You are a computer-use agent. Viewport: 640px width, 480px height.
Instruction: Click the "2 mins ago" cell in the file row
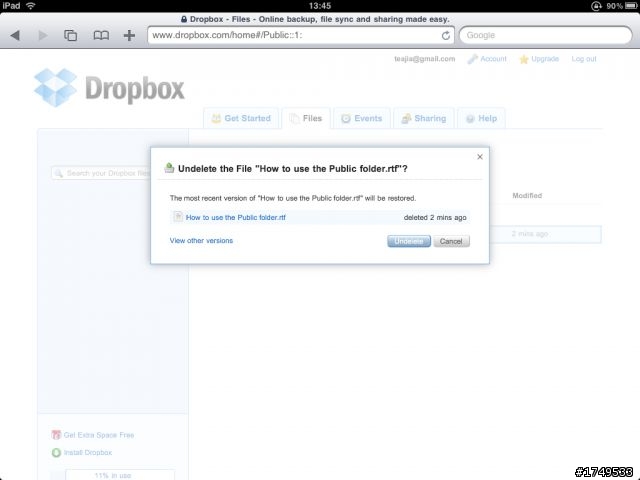click(530, 234)
